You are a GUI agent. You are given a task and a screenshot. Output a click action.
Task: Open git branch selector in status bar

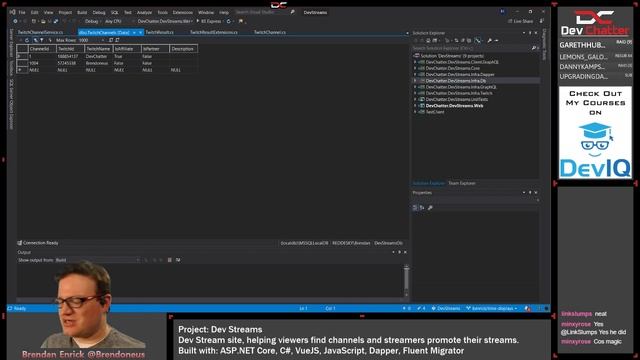(x=492, y=308)
